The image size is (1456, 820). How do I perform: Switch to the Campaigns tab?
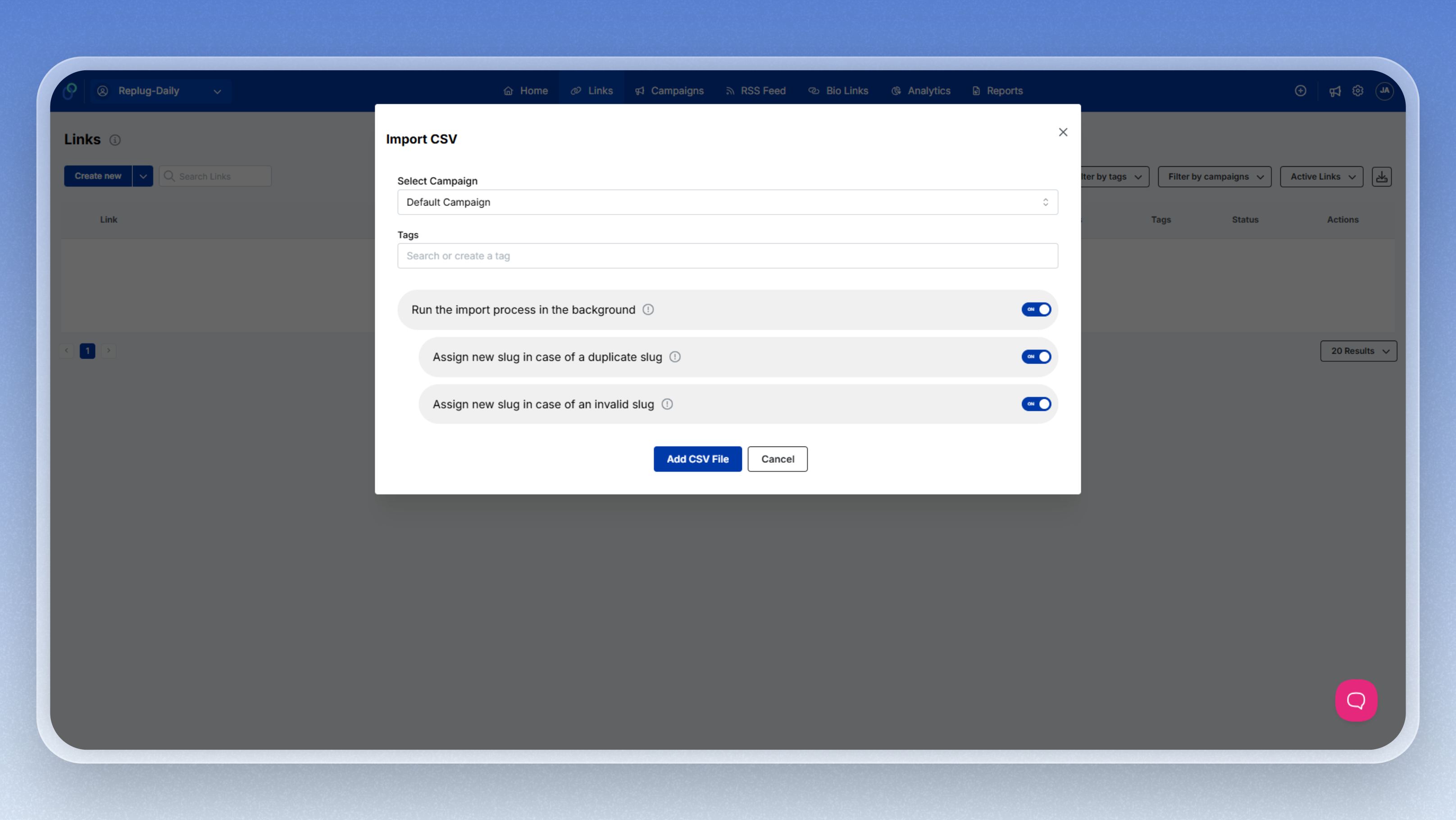point(669,91)
